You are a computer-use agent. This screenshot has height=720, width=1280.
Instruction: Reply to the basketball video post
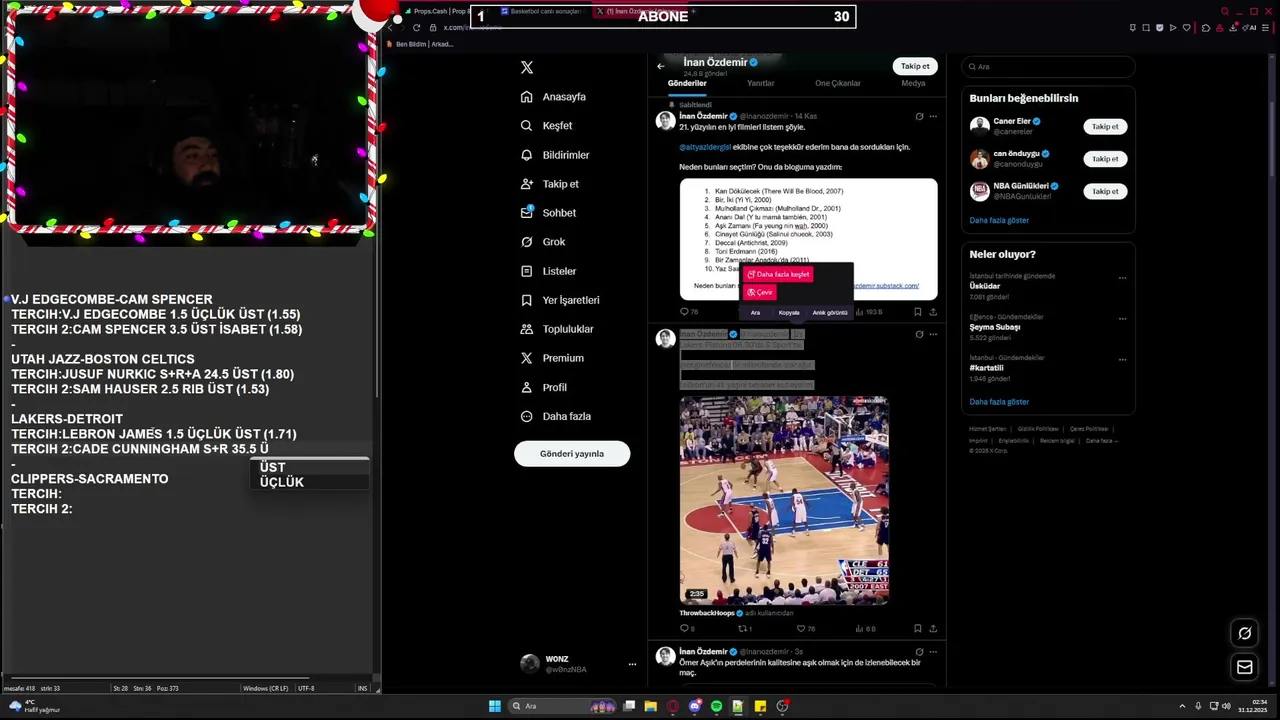tap(684, 629)
